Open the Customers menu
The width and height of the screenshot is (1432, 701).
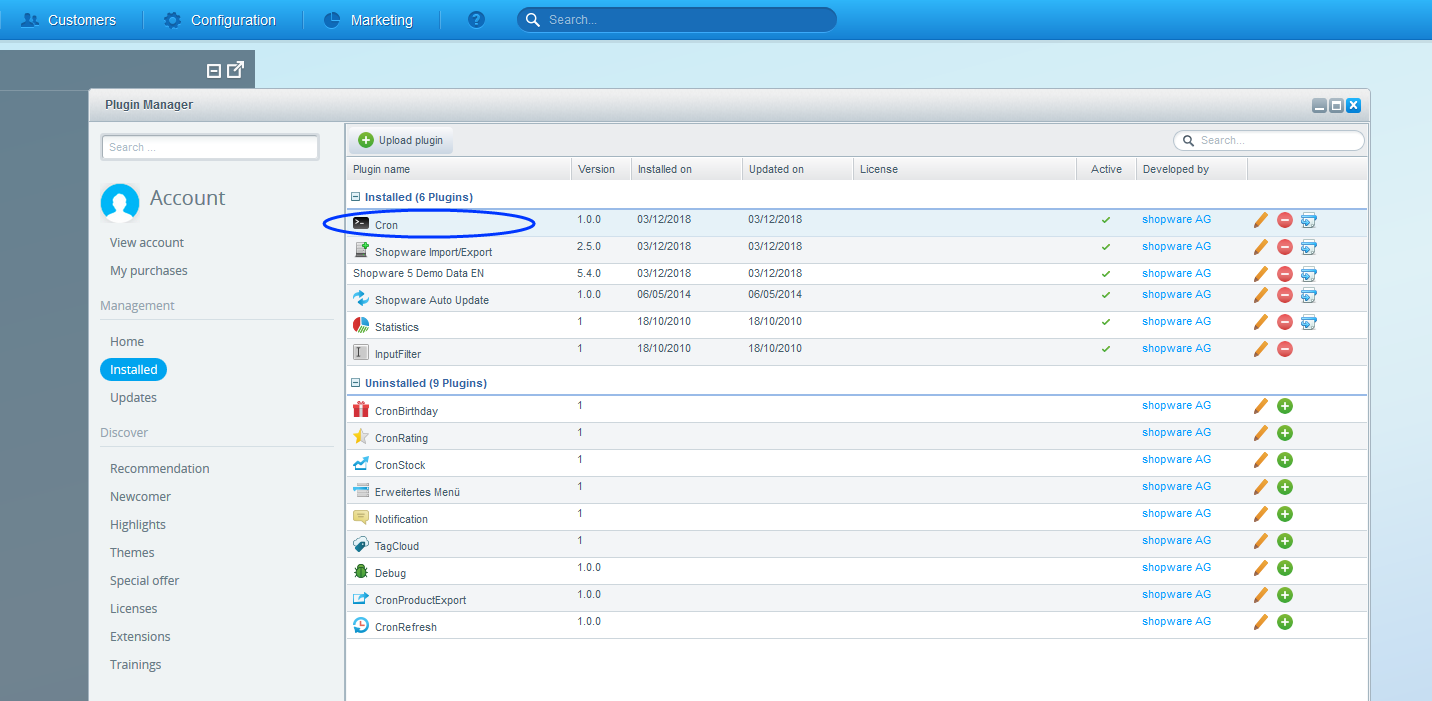68,20
